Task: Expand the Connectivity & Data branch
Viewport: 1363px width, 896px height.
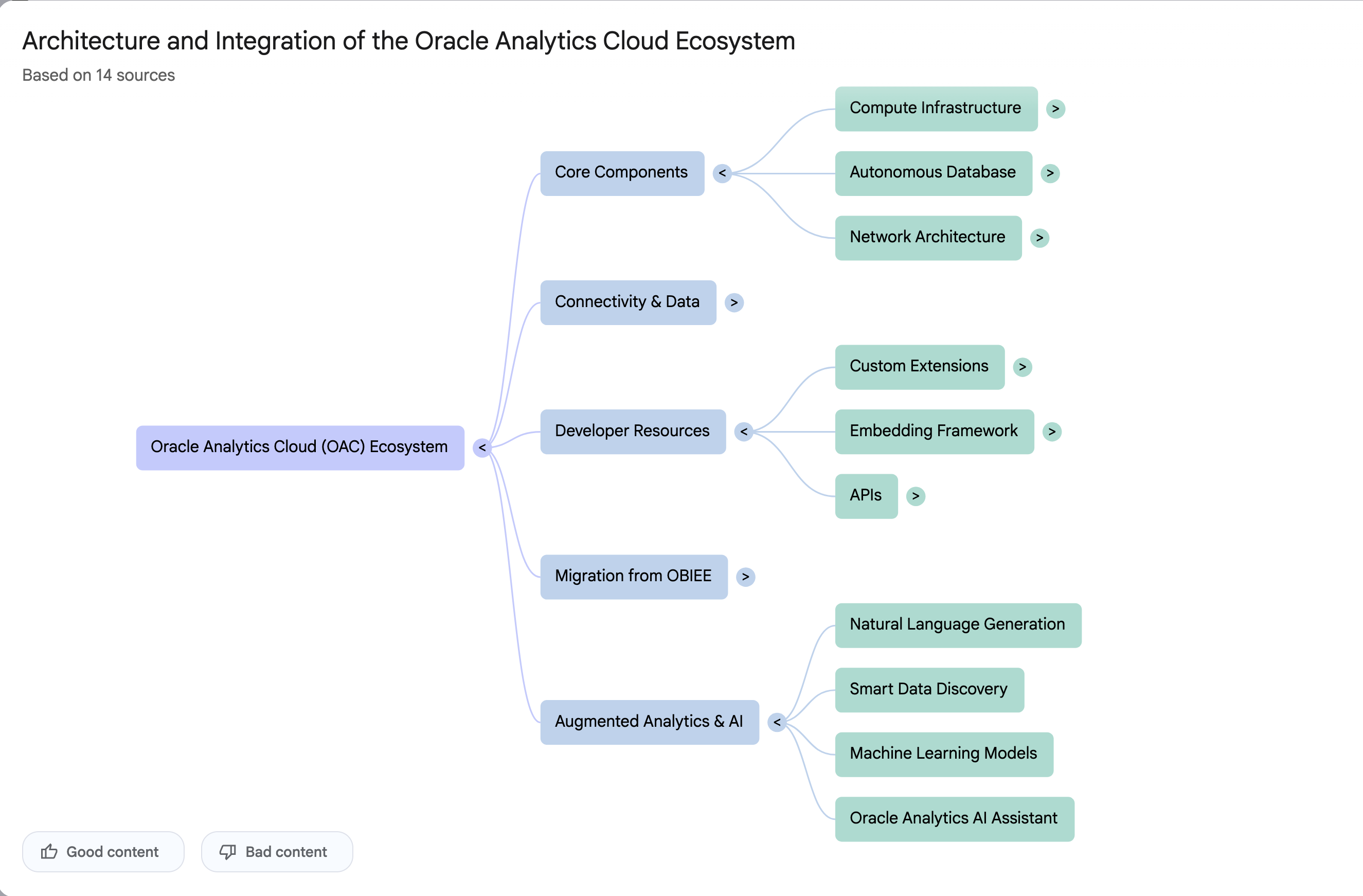Action: coord(733,302)
